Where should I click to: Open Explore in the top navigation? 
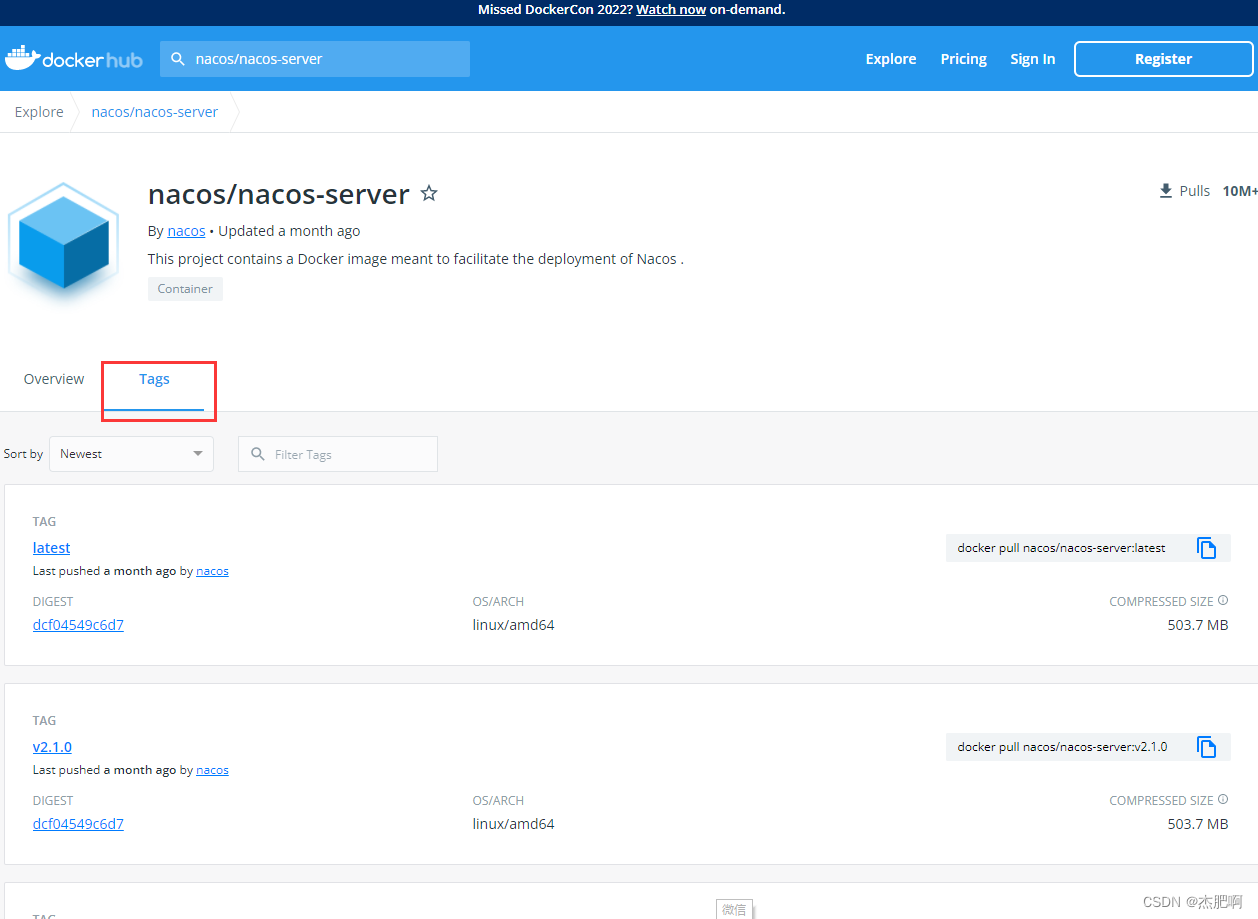891,59
